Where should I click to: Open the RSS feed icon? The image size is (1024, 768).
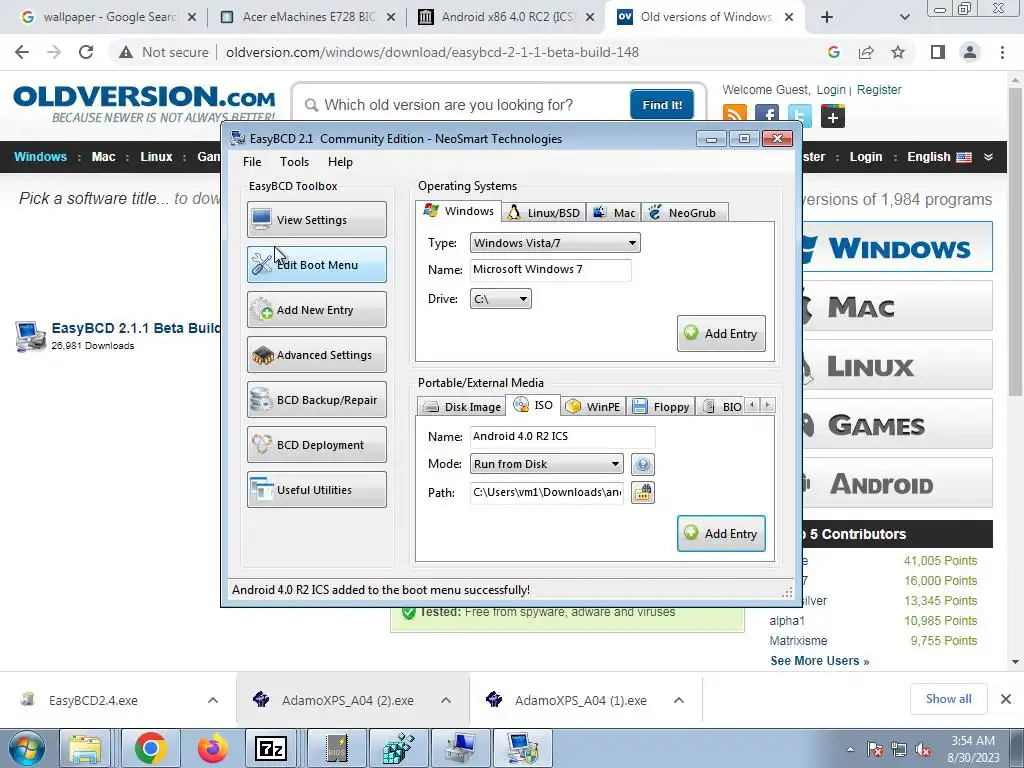(735, 116)
